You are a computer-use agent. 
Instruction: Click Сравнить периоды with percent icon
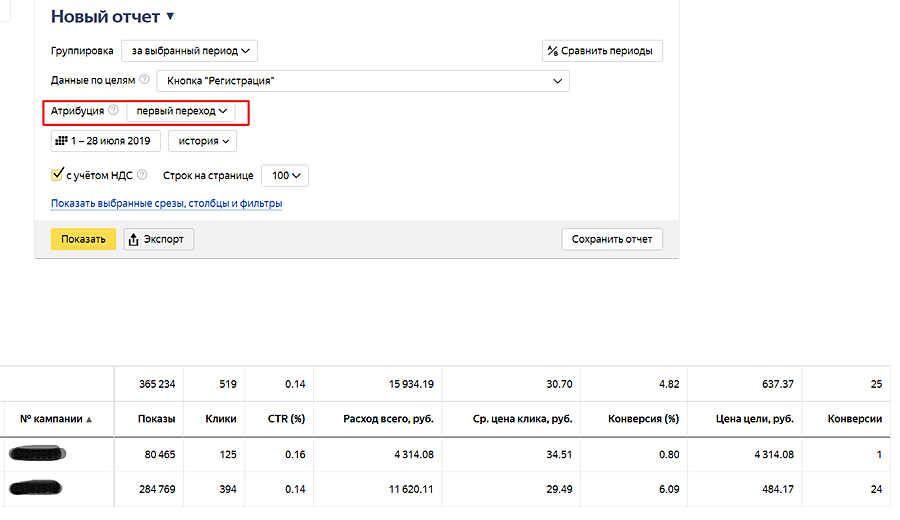tap(602, 51)
